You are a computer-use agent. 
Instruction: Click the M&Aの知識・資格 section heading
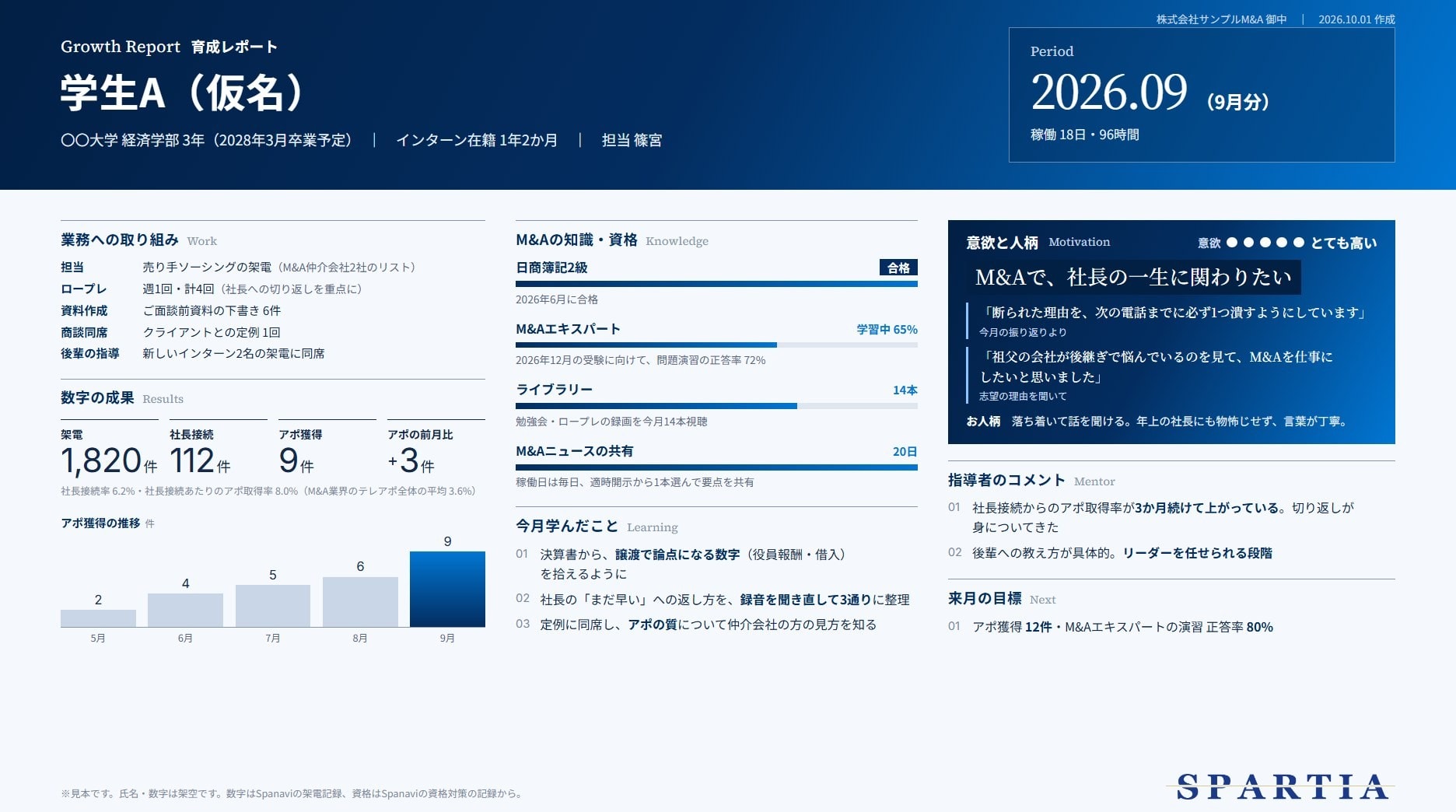coord(576,240)
